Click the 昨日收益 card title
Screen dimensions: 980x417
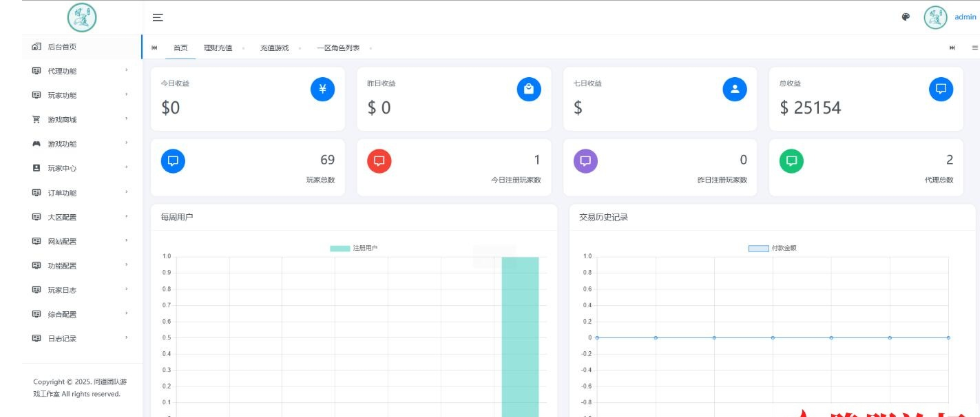click(381, 84)
